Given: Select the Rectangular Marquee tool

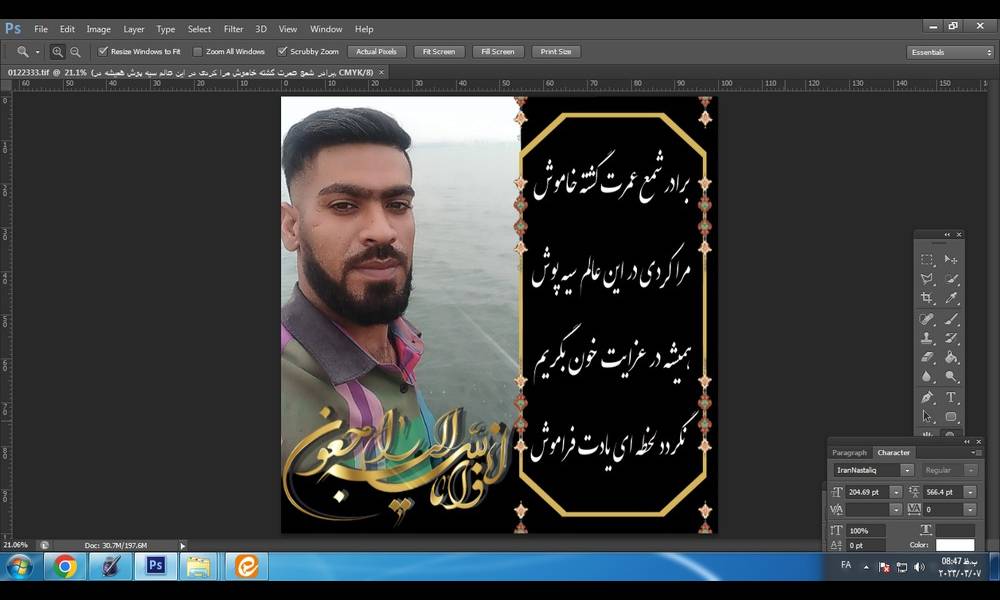Looking at the screenshot, I should pyautogui.click(x=926, y=260).
